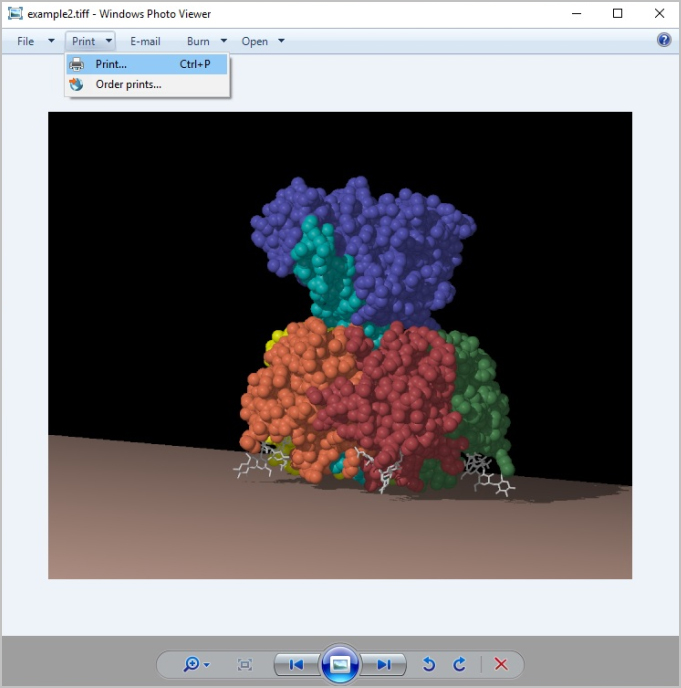Viewport: 681px width, 688px height.
Task: Open Help with blue question mark
Action: 664,41
